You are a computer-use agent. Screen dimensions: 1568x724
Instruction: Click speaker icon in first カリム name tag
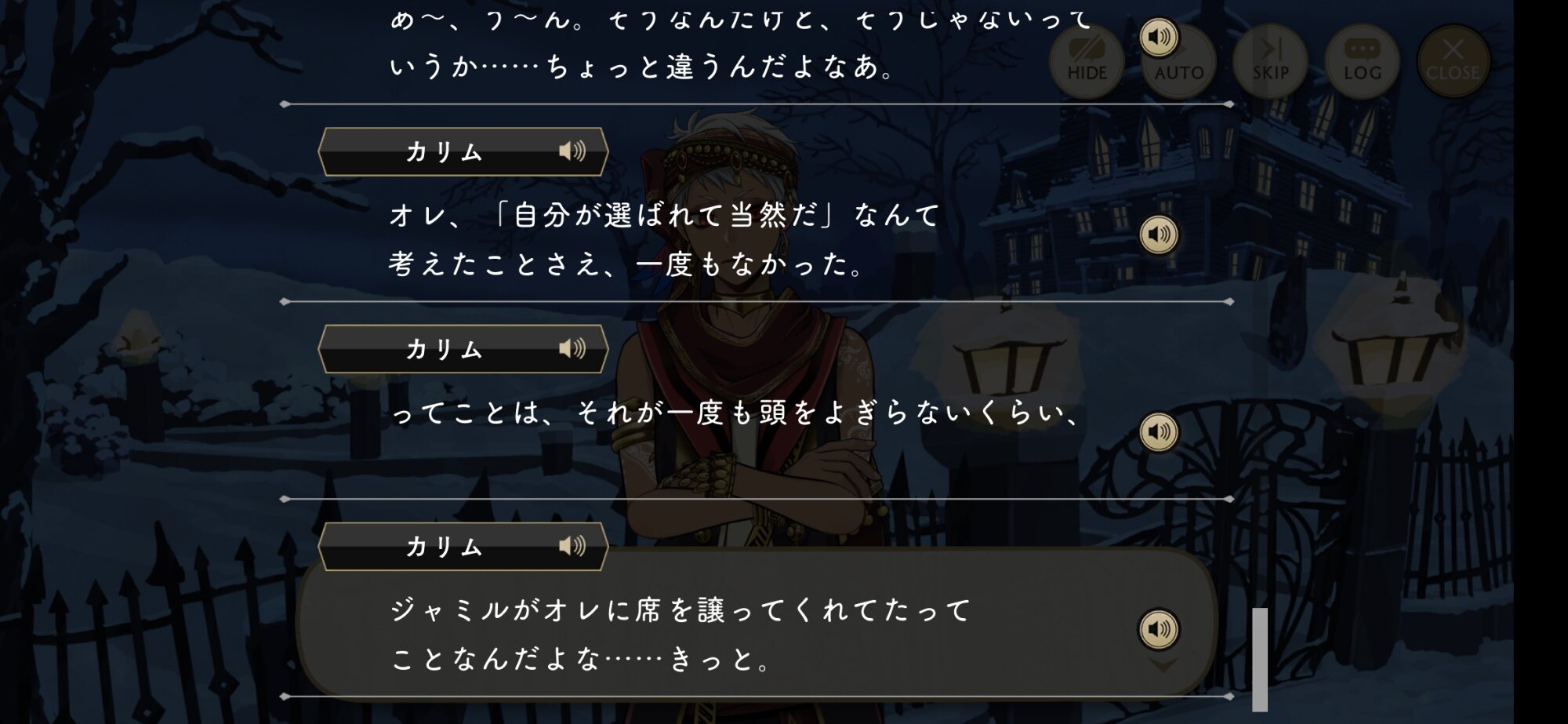tap(572, 151)
